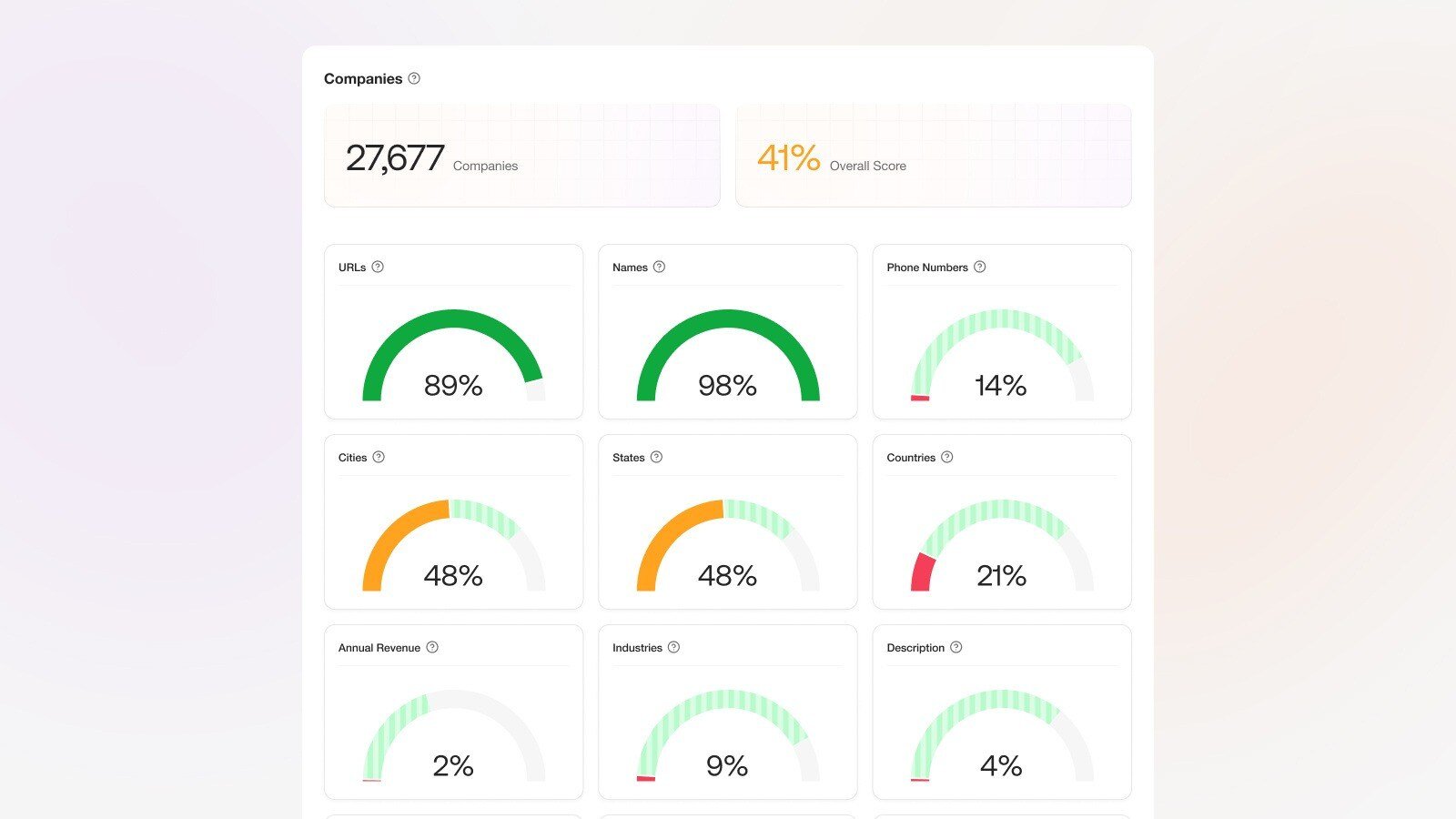Open the Description help icon
This screenshot has width=1456, height=819.
point(956,647)
